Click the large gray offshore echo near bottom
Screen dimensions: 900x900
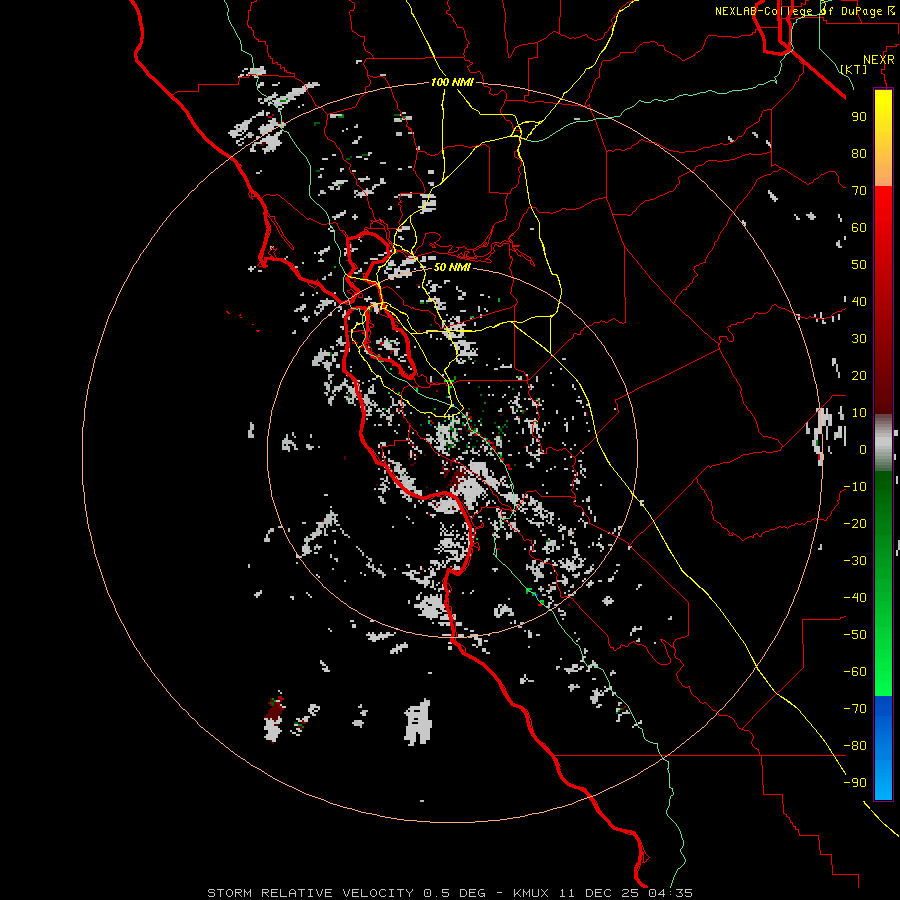tap(418, 722)
